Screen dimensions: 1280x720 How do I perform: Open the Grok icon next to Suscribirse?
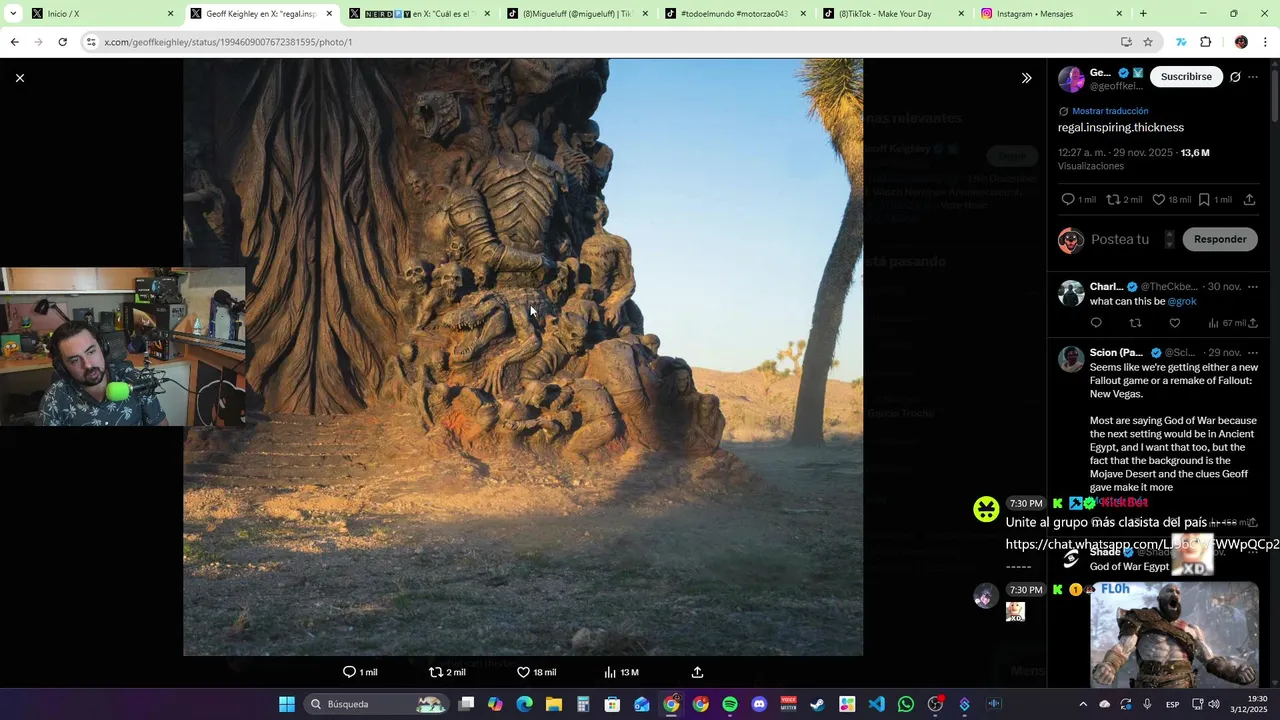(x=1235, y=77)
